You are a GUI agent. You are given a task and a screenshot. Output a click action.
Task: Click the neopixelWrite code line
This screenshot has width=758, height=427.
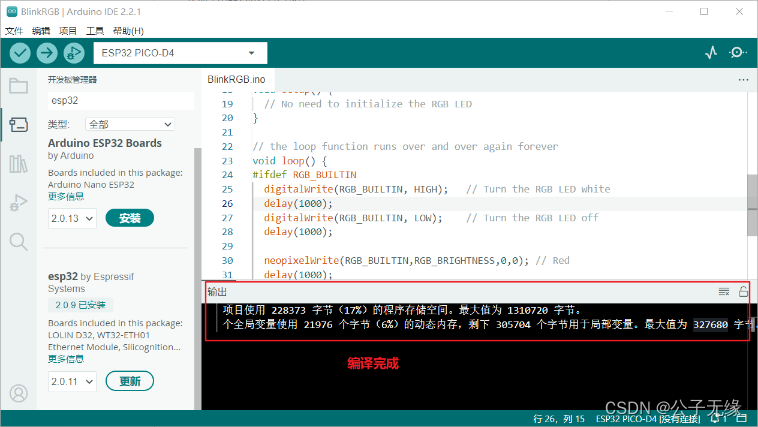coord(417,261)
